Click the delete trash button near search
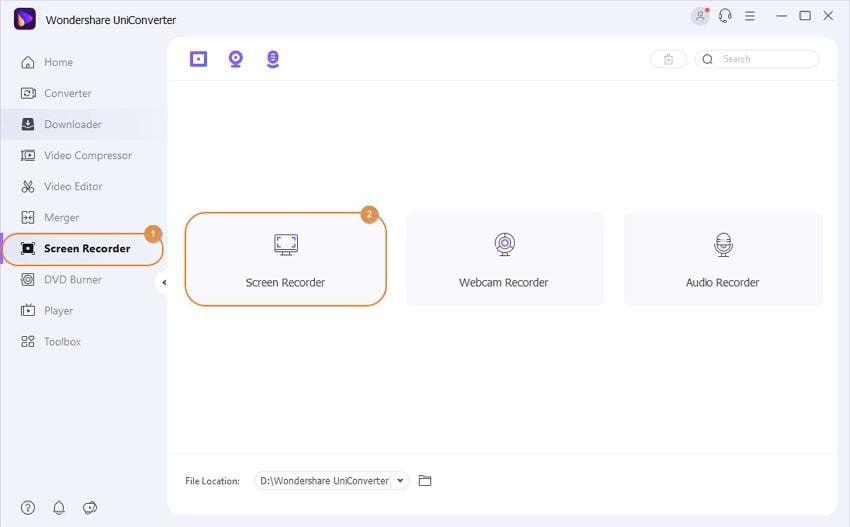 668,59
